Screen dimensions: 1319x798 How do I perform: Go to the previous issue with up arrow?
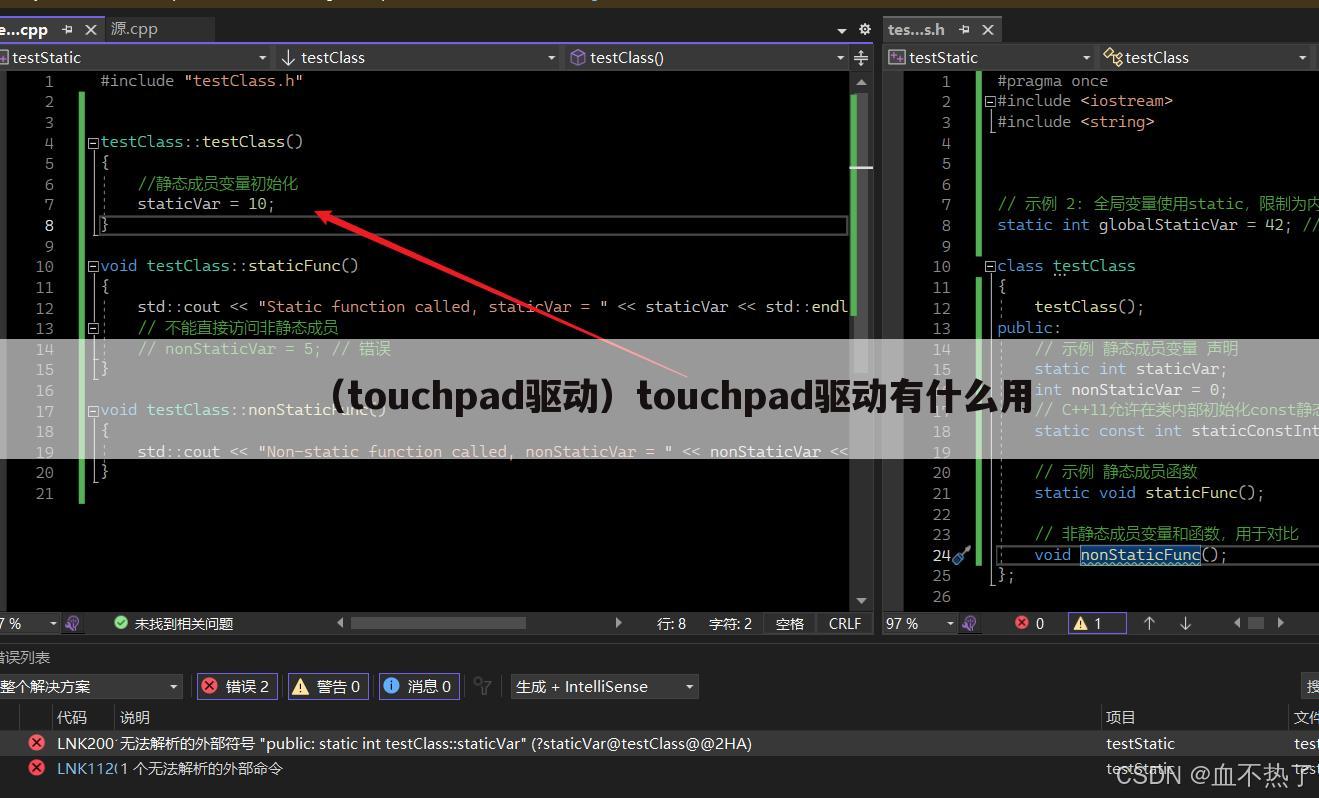[1149, 623]
